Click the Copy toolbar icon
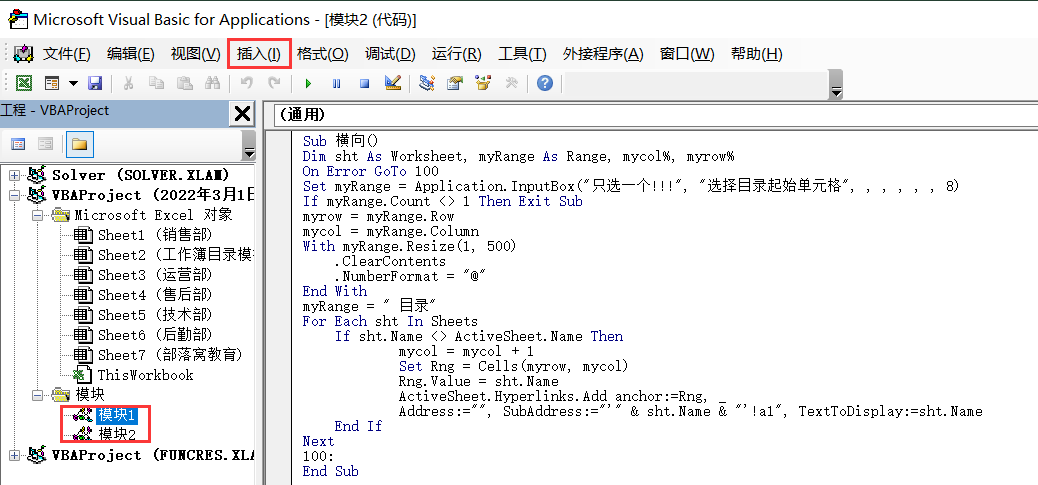 coord(156,83)
